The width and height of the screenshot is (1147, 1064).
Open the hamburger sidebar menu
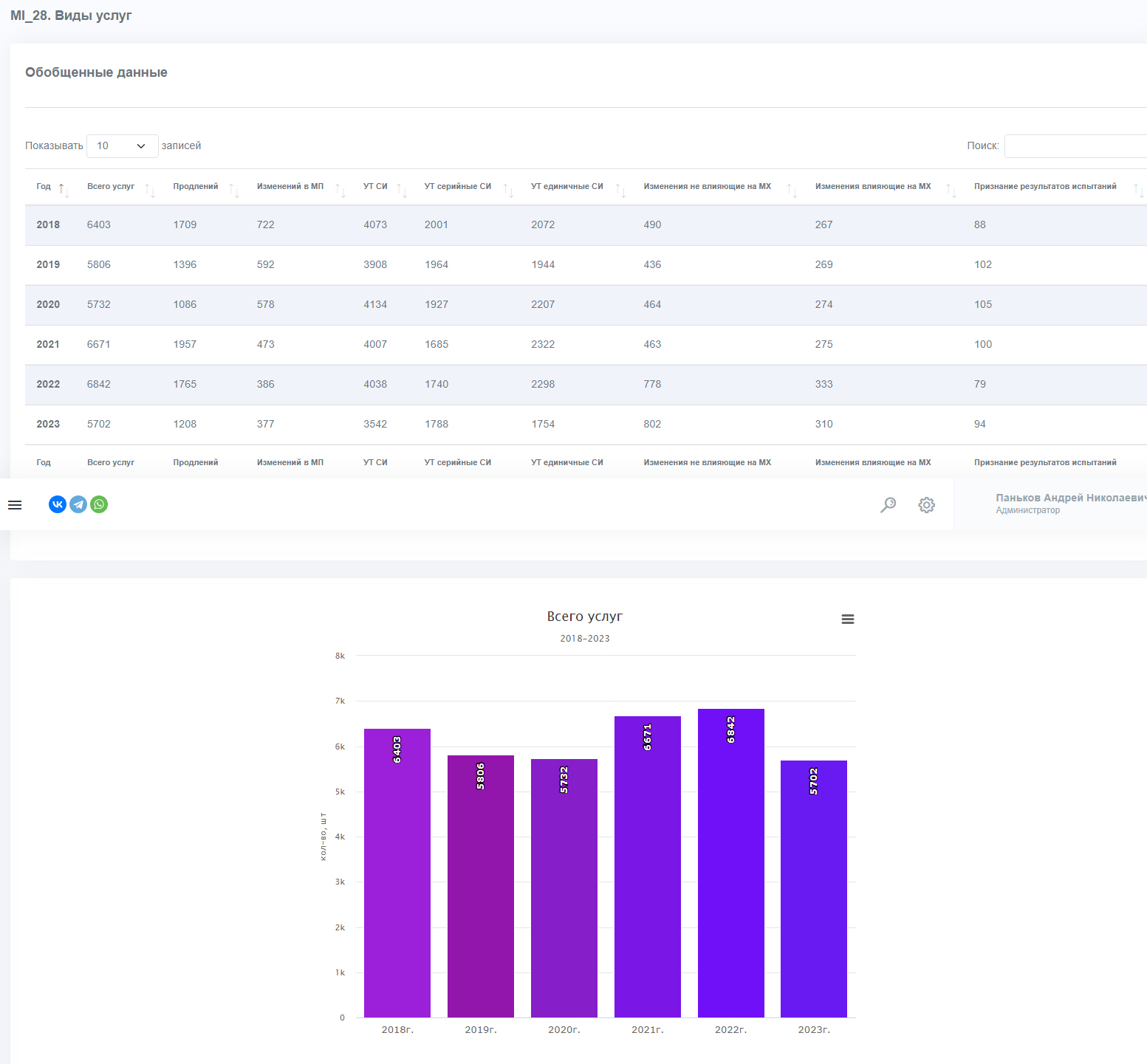point(15,505)
